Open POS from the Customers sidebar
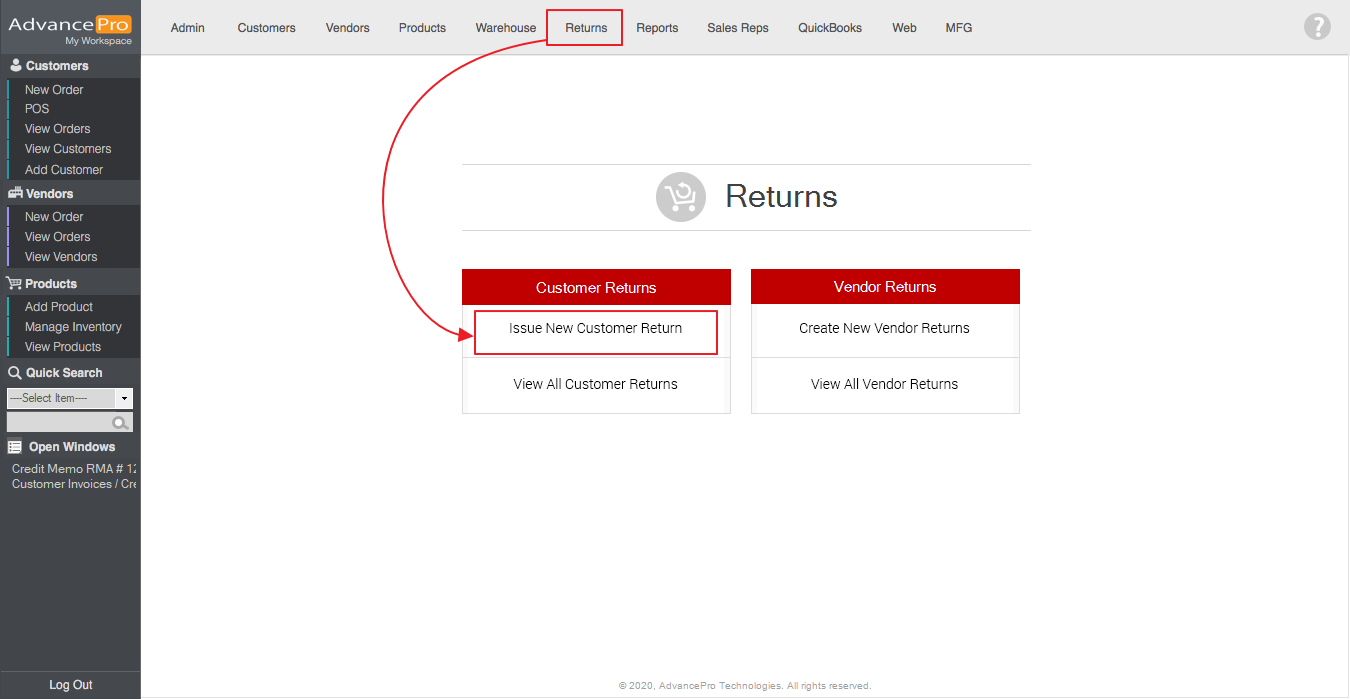This screenshot has height=699, width=1350. (x=37, y=109)
